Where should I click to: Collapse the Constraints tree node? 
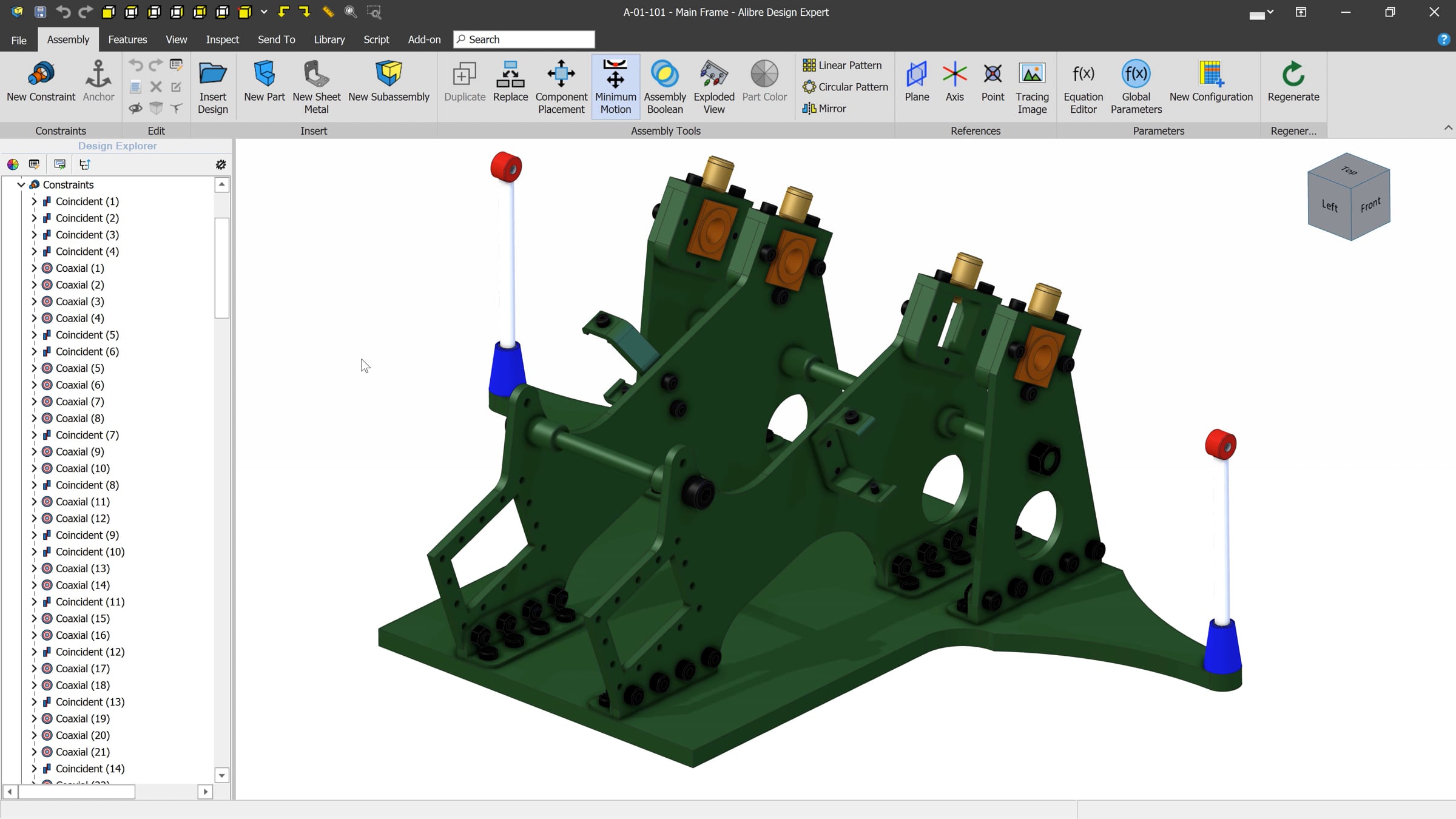21,184
